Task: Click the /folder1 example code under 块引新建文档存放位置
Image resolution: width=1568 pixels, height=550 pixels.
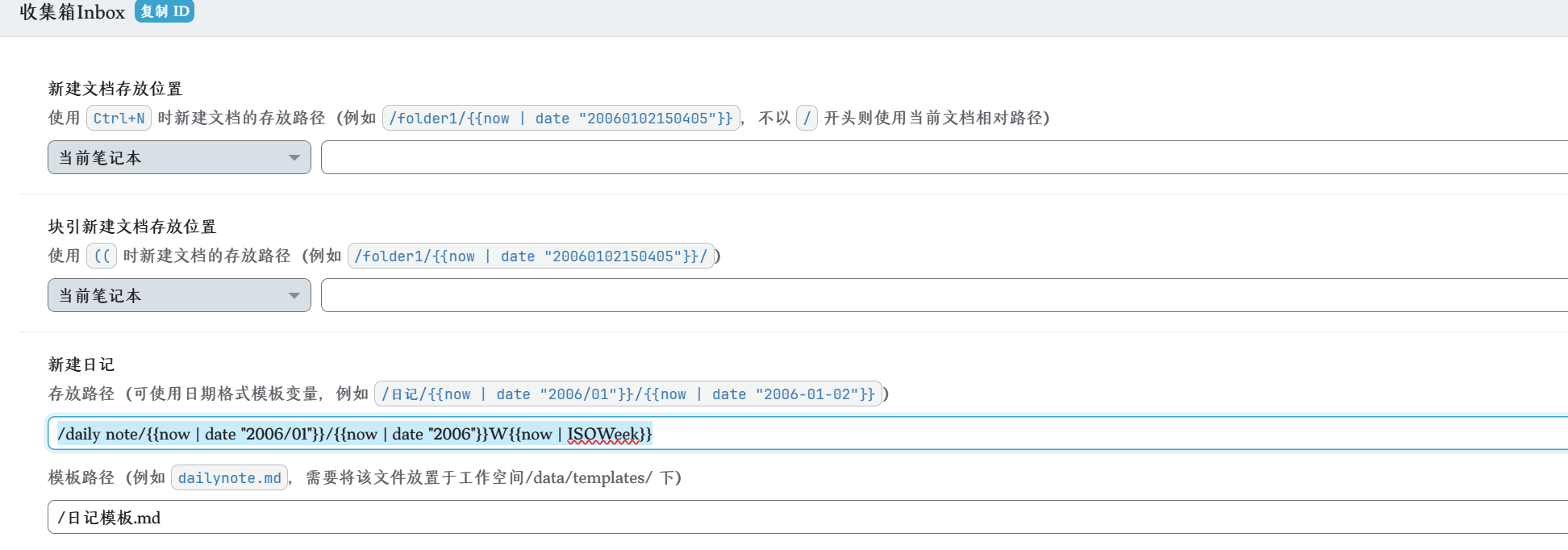Action: (x=531, y=256)
